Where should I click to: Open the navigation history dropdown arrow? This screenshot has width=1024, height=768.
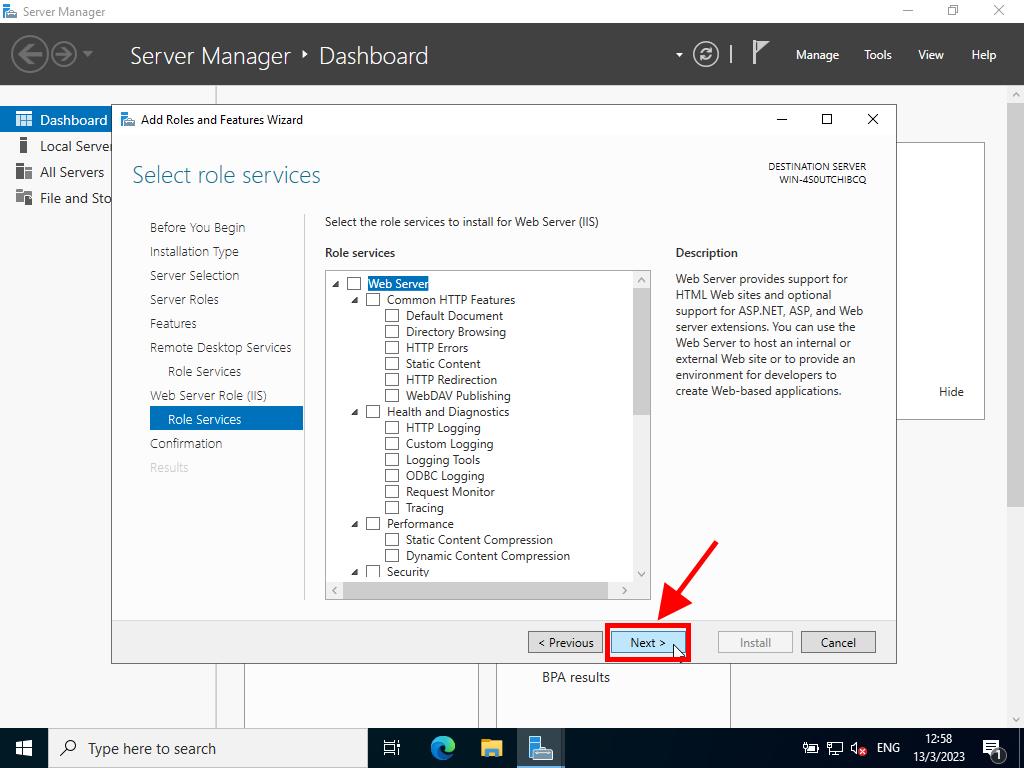tap(88, 54)
